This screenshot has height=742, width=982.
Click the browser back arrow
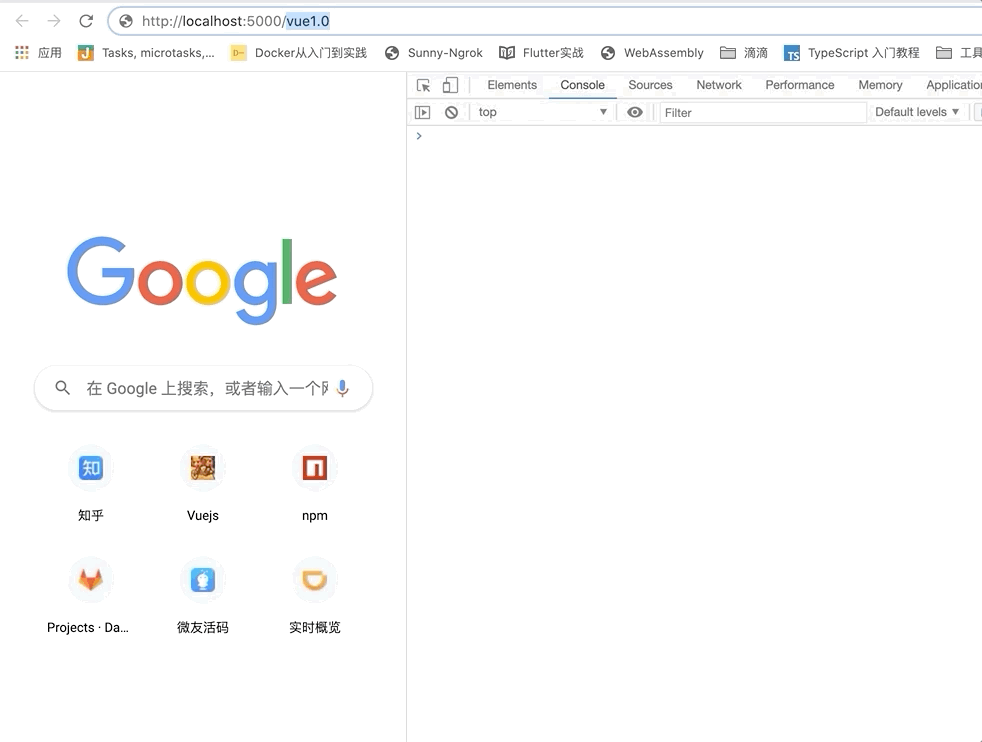click(x=22, y=21)
